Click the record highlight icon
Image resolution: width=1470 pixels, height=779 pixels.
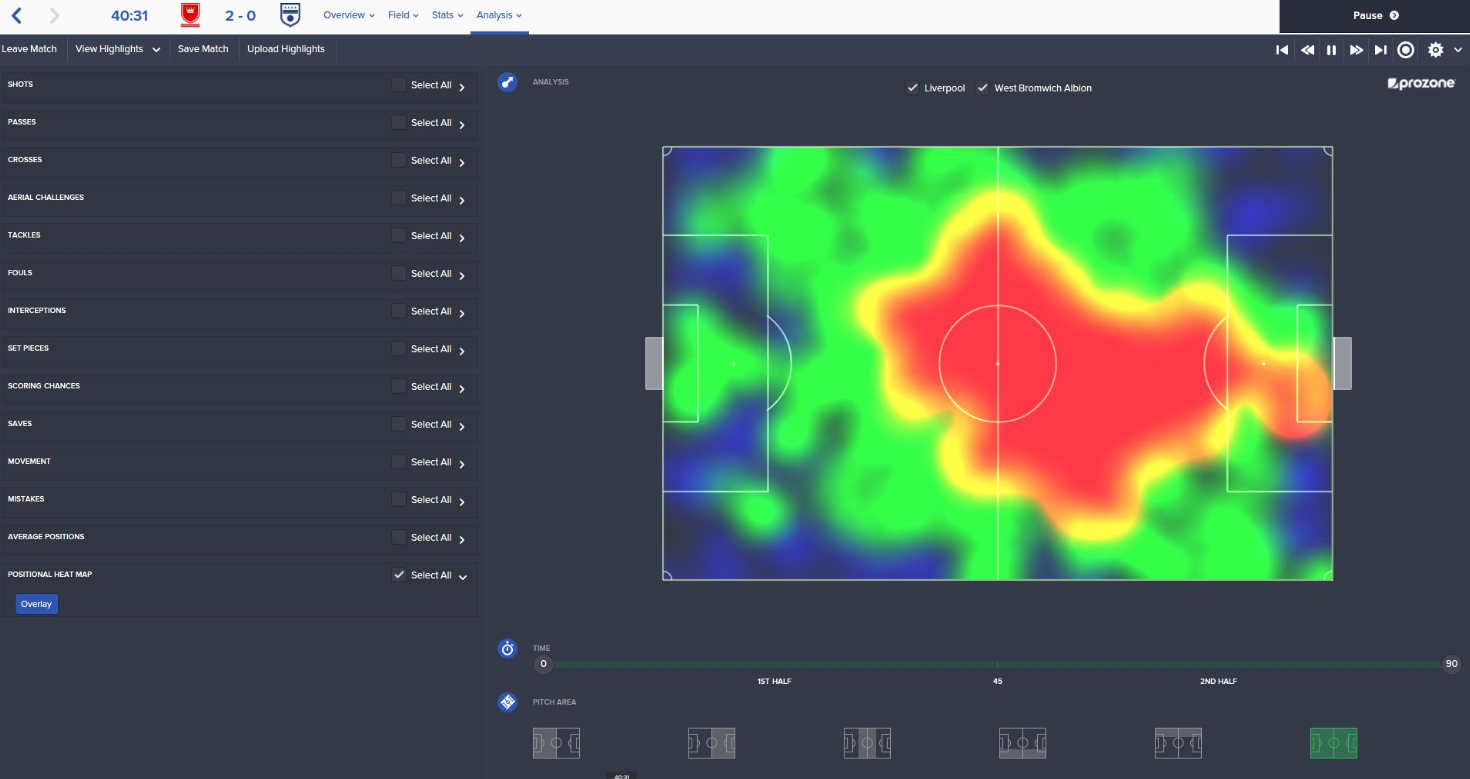pos(1408,49)
